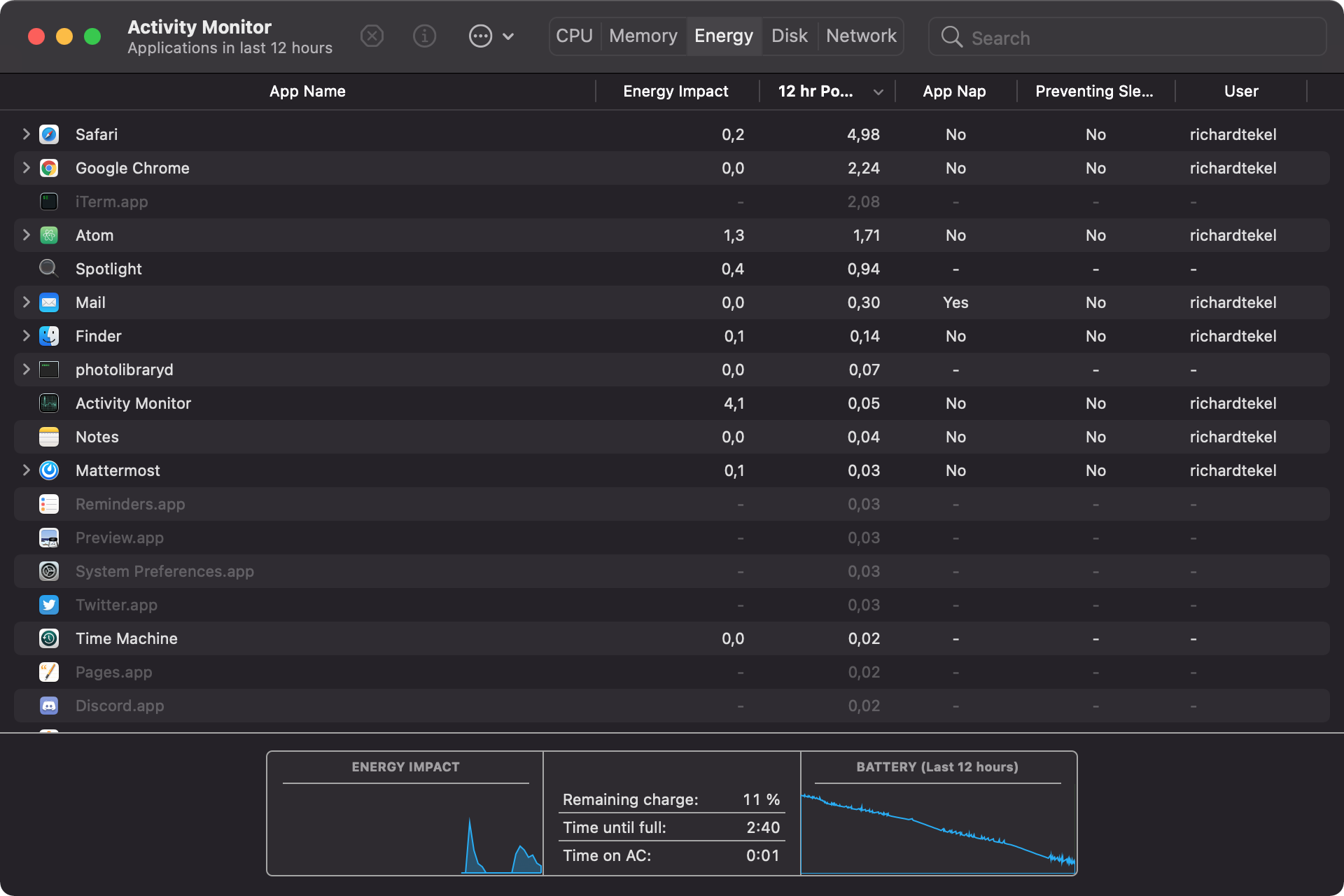
Task: Click the Google Chrome app icon
Action: tap(49, 168)
